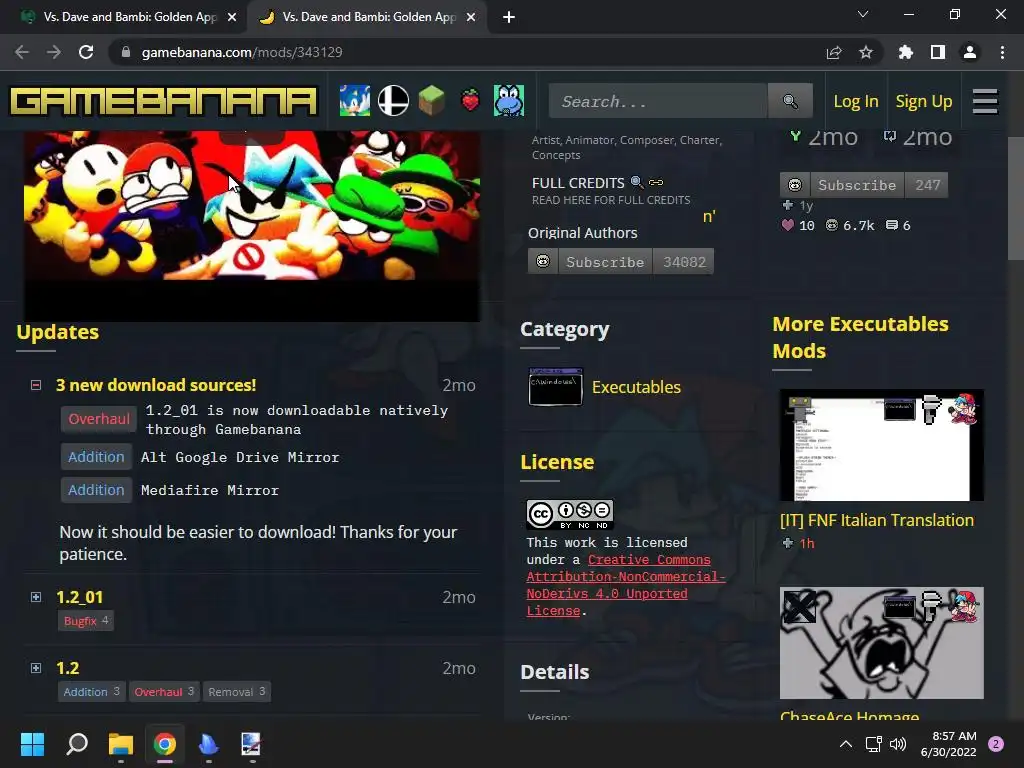The image size is (1024, 768).
Task: Open a new browser tab
Action: pyautogui.click(x=509, y=17)
